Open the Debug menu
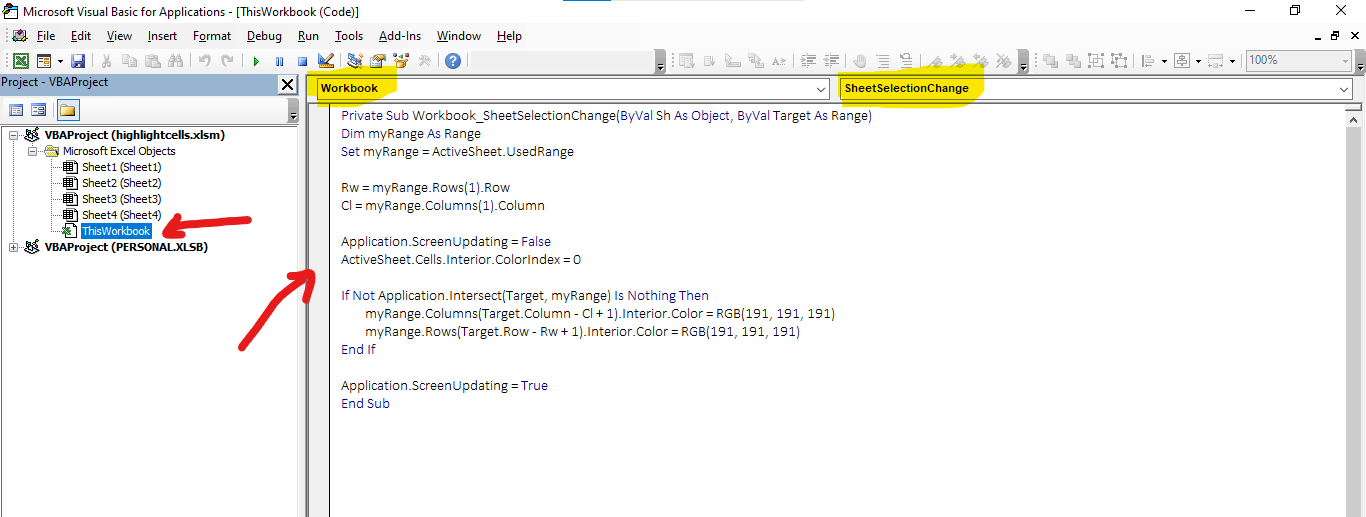The width and height of the screenshot is (1366, 517). [264, 36]
